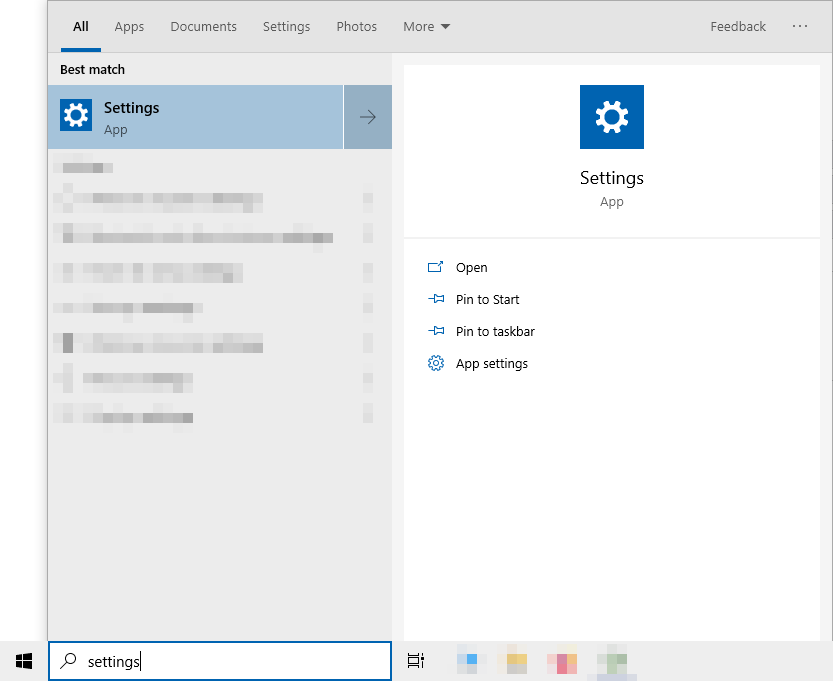The width and height of the screenshot is (833, 681).
Task: Click the small gear icon in Best match
Action: pos(76,116)
